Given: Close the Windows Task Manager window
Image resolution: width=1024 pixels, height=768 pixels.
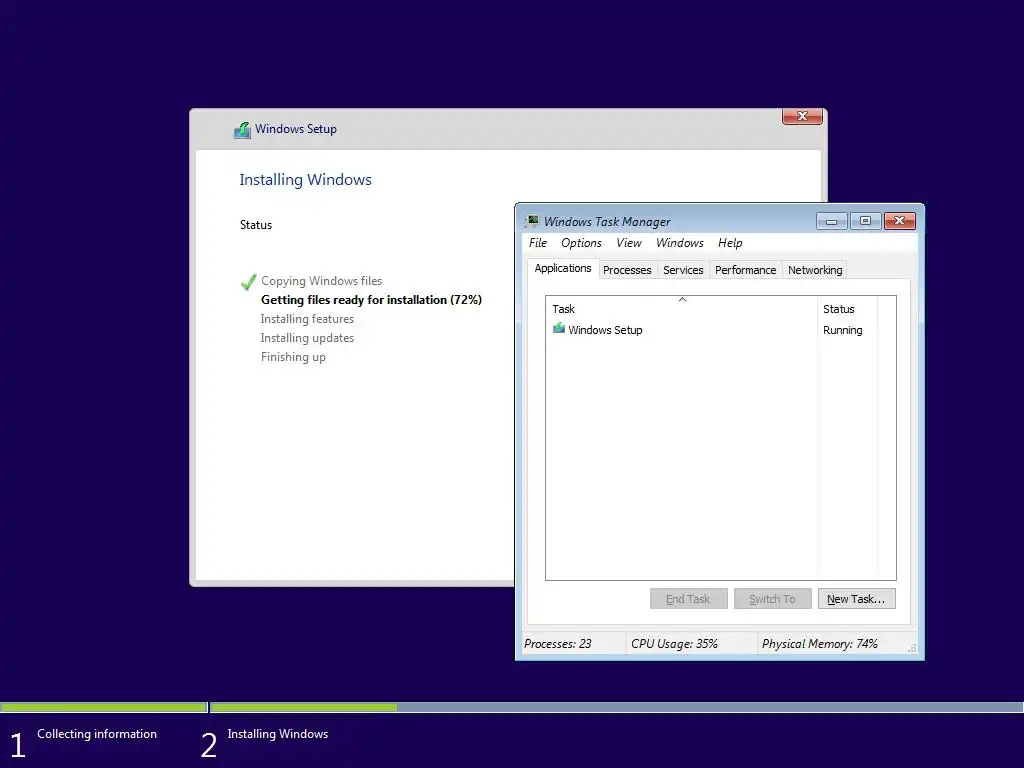Looking at the screenshot, I should (x=900, y=221).
